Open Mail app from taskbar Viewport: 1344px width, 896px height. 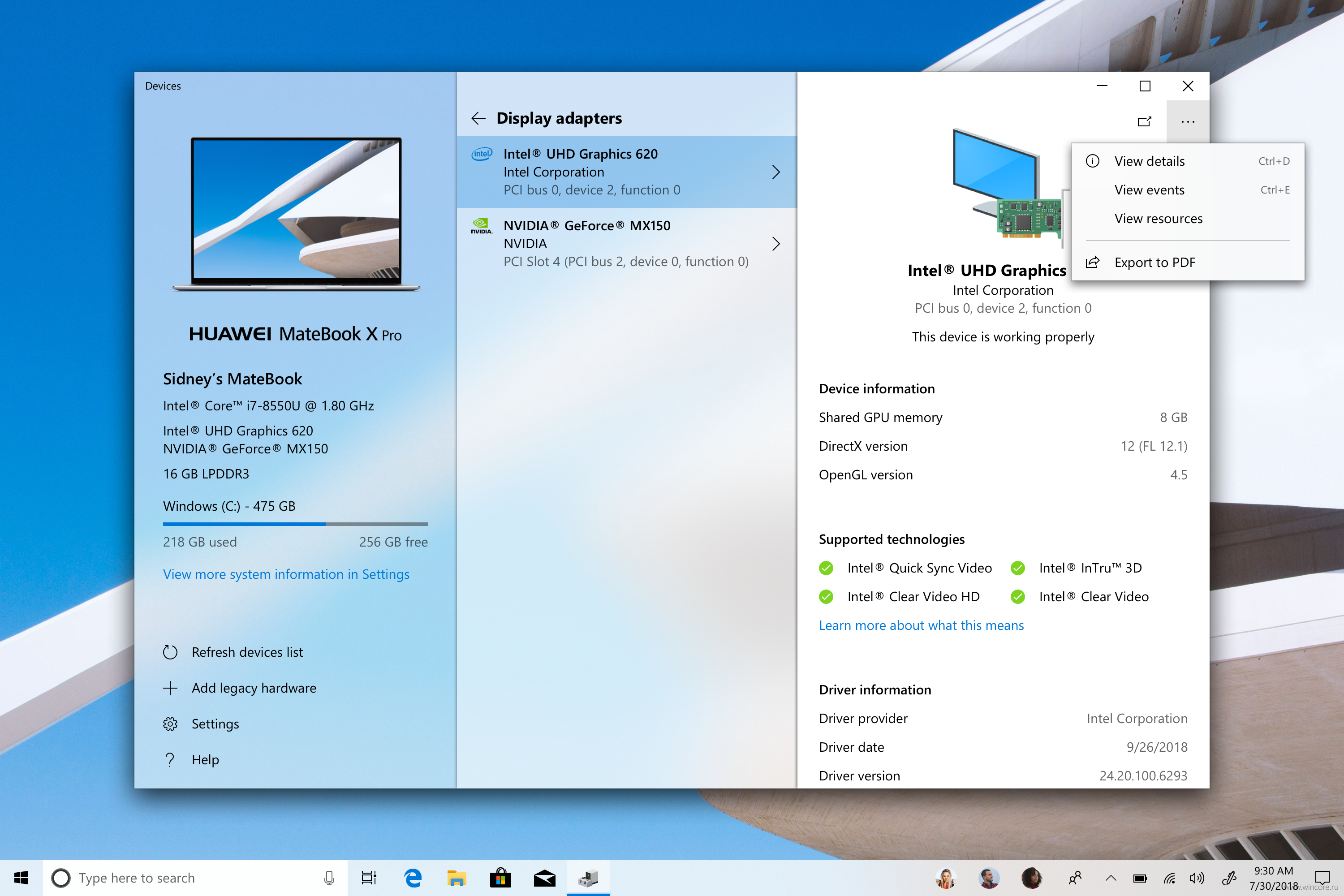tap(545, 878)
